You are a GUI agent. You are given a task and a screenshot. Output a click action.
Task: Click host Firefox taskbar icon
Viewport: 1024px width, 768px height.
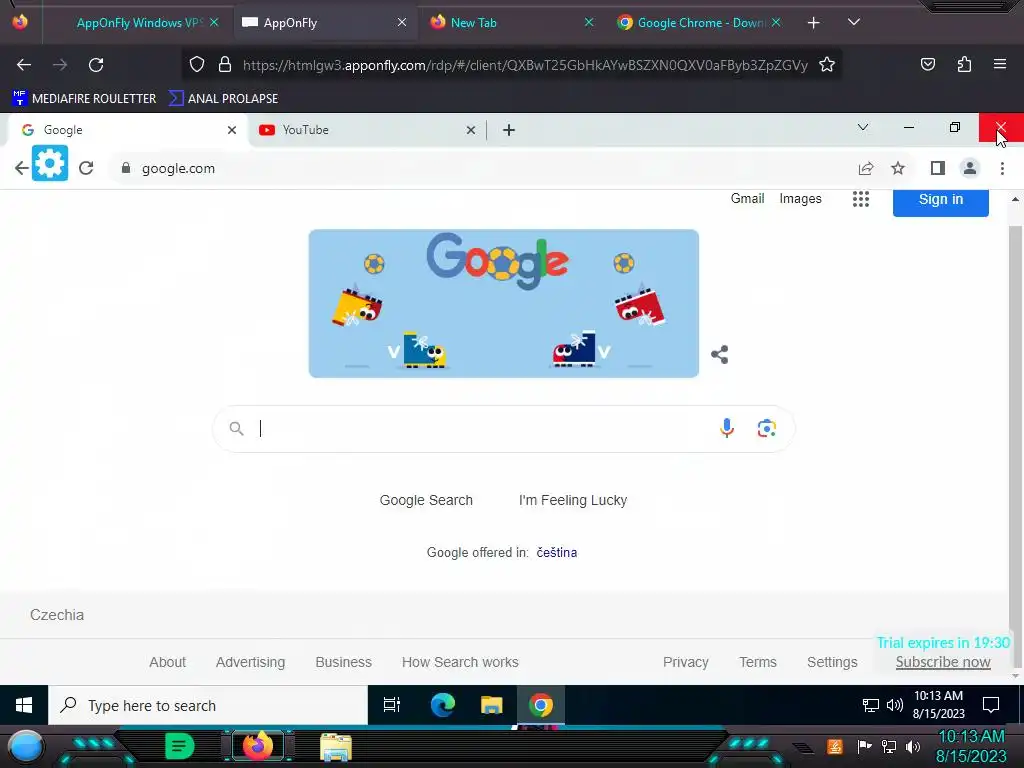tap(257, 746)
